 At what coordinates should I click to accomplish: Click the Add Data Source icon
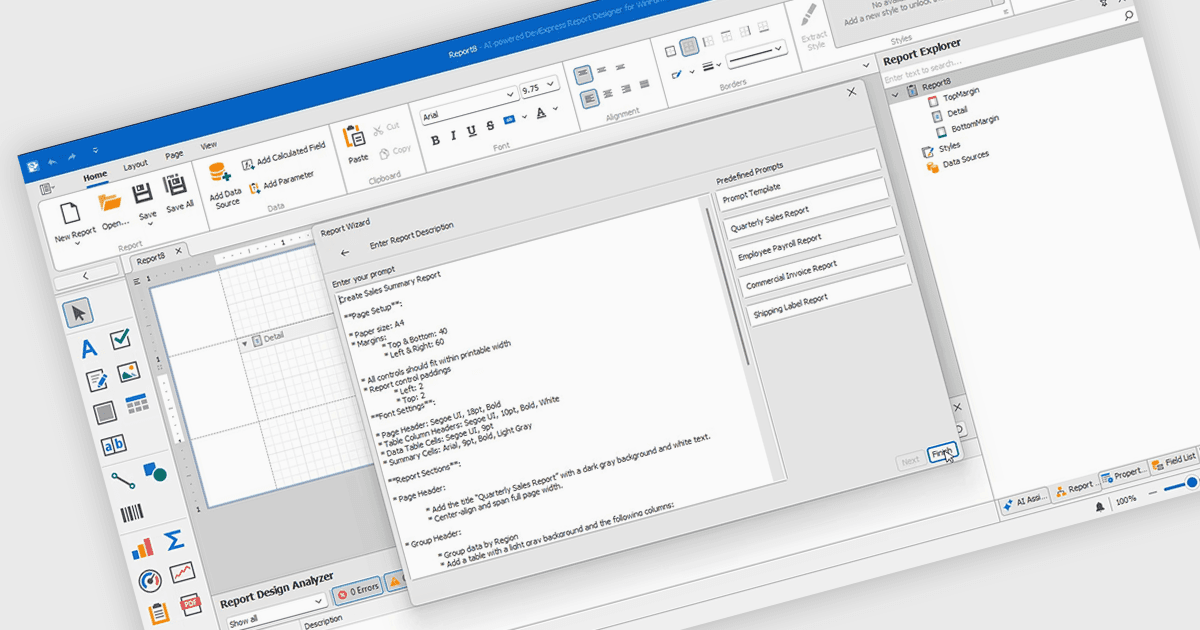[x=220, y=171]
